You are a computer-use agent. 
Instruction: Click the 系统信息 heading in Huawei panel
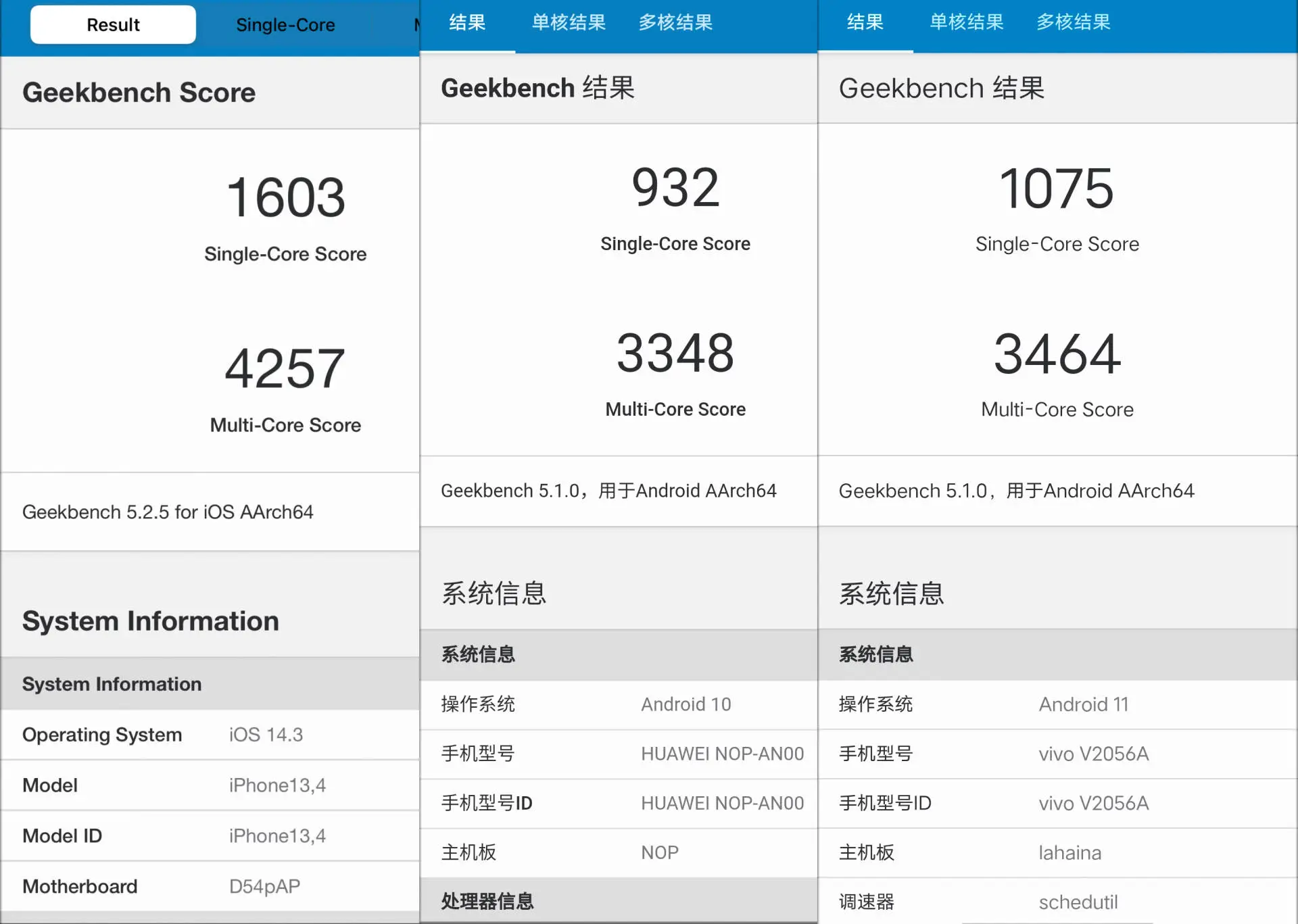(494, 593)
